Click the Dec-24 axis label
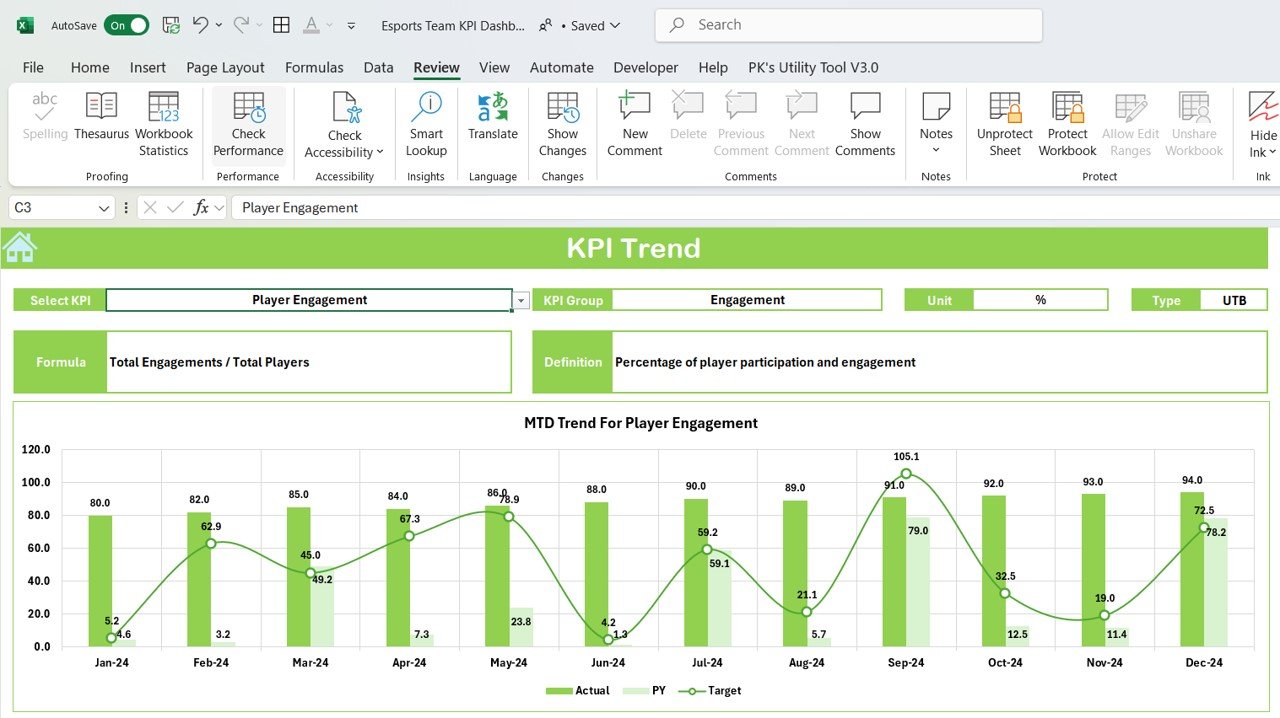This screenshot has width=1280, height=718. 1204,662
